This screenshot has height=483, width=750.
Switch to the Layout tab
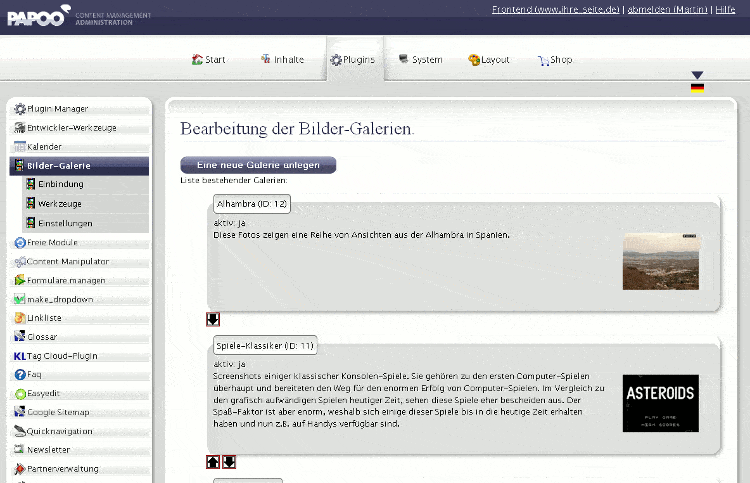pyautogui.click(x=489, y=60)
